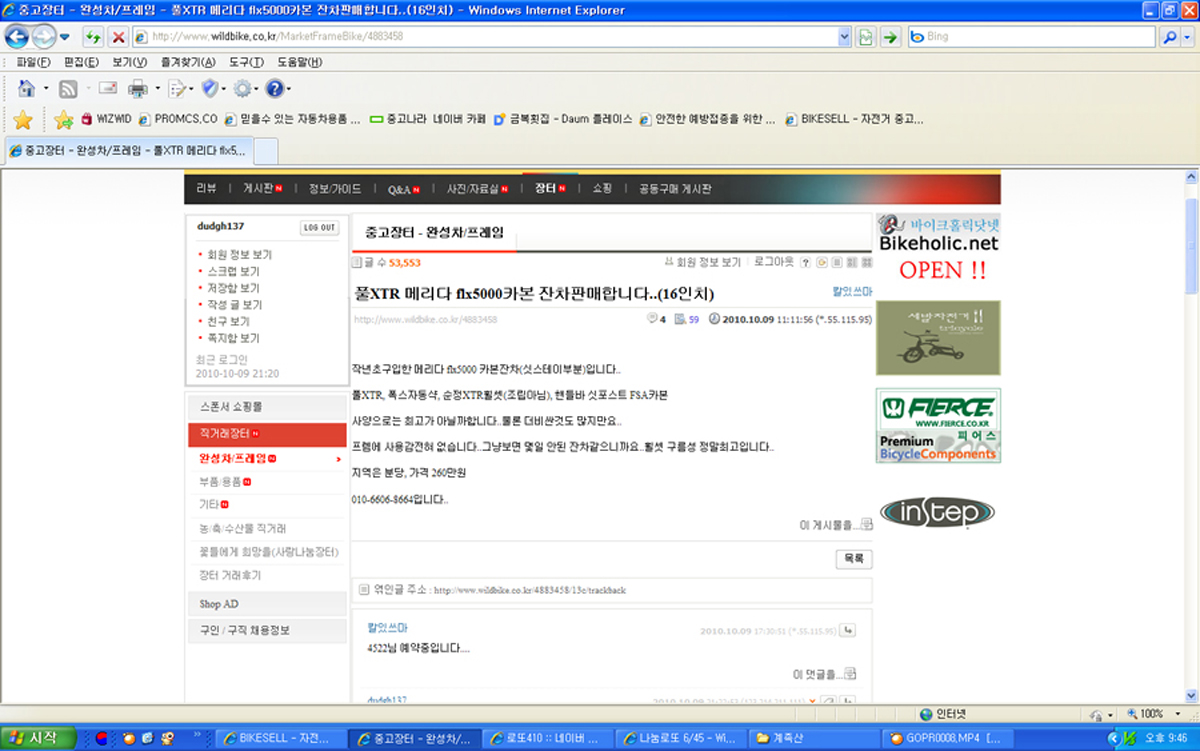Open the Safety shield icon menu
This screenshot has height=751, width=1200.
click(210, 89)
